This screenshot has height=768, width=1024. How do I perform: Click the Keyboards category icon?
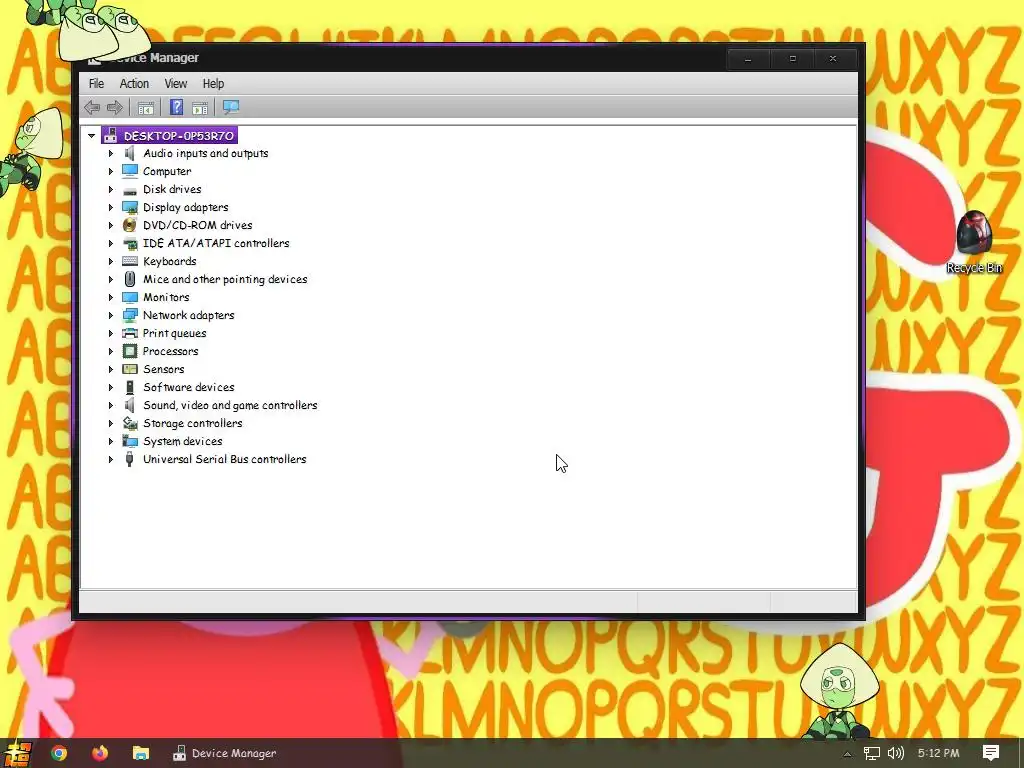point(130,261)
